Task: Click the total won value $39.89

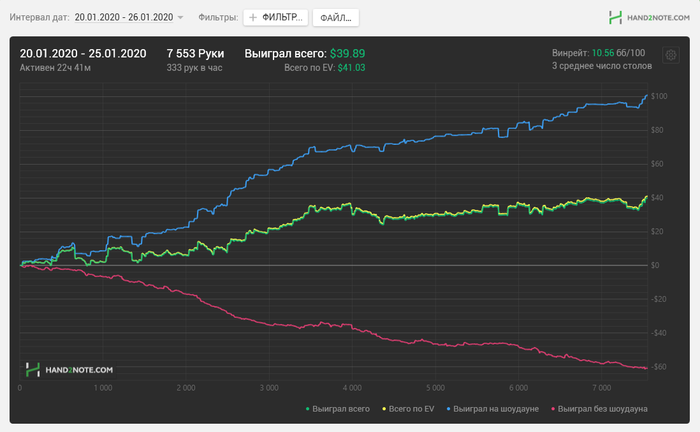Action: point(347,54)
